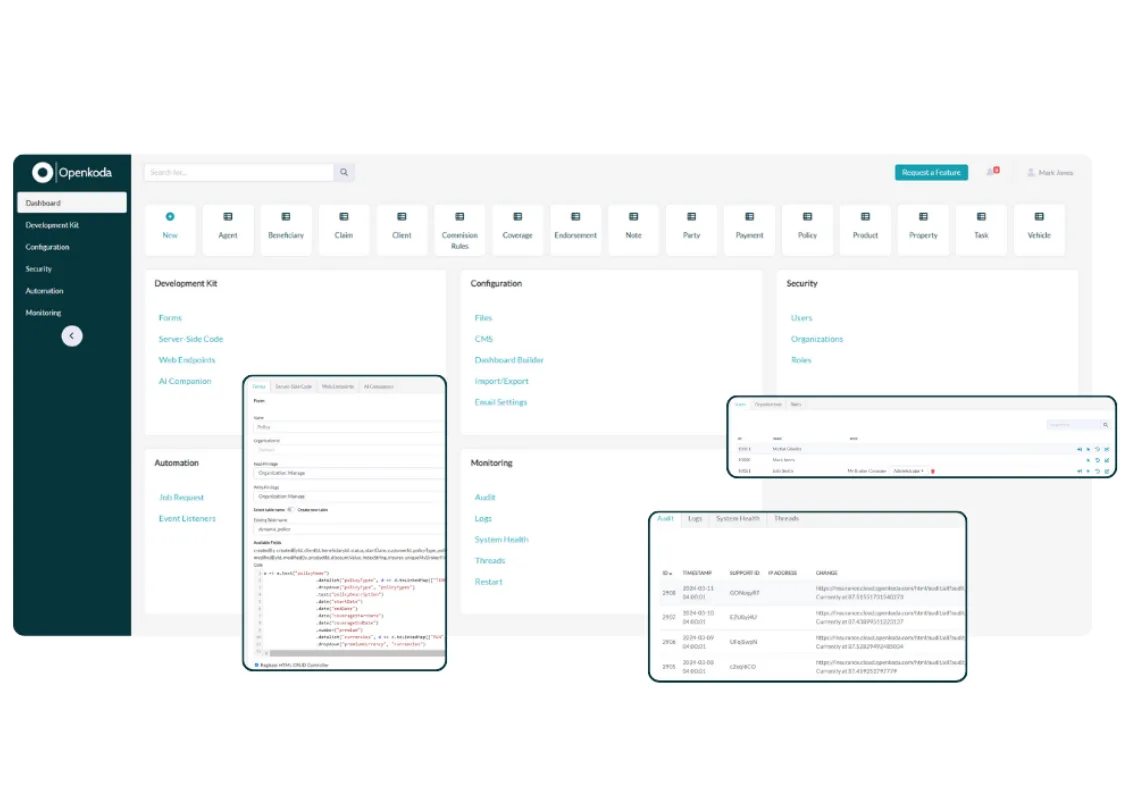
Task: Toggle the Create new table switch
Action: pyautogui.click(x=291, y=509)
